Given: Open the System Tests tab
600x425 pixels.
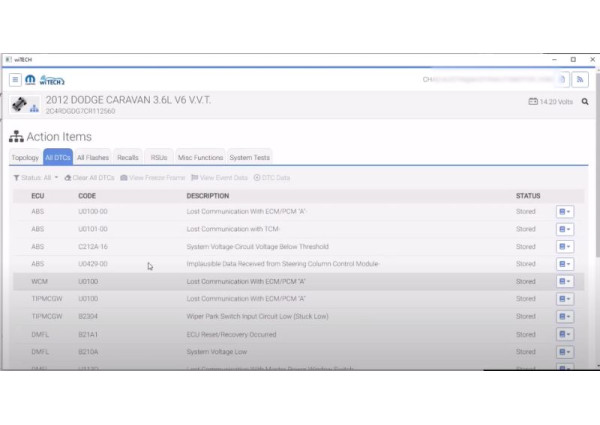Looking at the screenshot, I should tap(249, 158).
